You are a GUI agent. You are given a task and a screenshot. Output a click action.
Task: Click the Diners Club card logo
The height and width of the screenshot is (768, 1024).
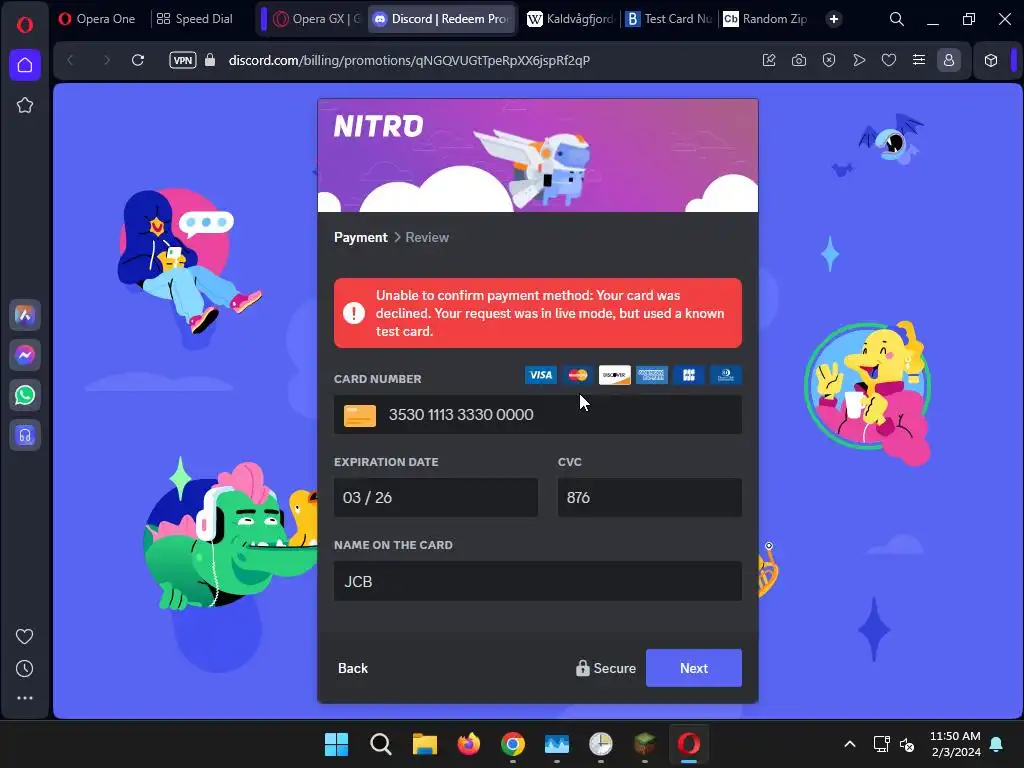(726, 375)
